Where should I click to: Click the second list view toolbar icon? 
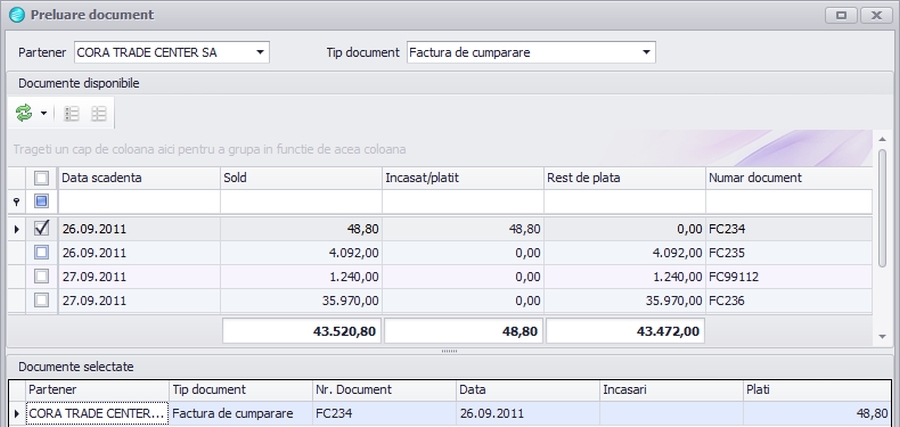99,114
